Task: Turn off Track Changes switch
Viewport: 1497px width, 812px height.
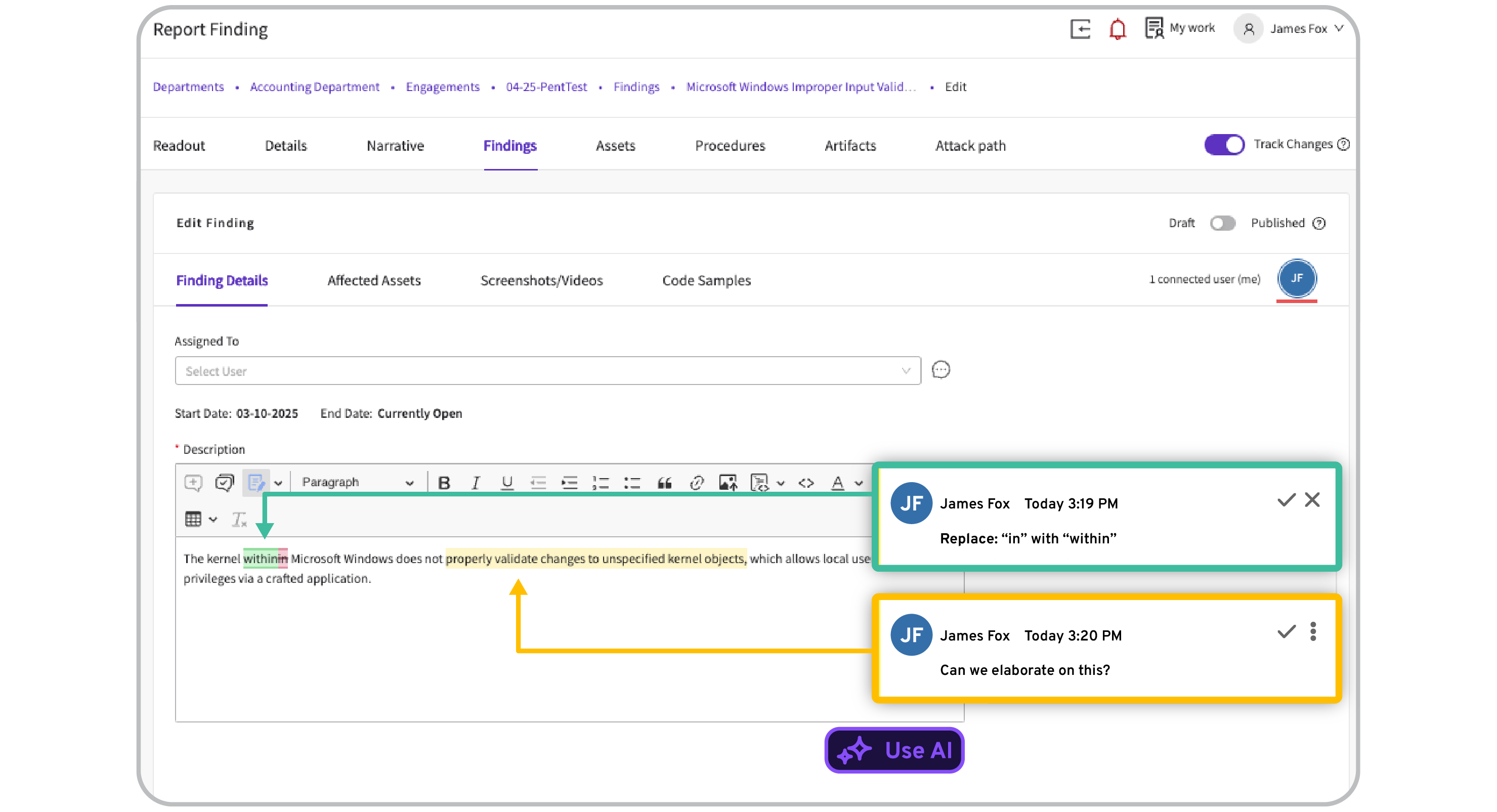Action: pos(1224,144)
